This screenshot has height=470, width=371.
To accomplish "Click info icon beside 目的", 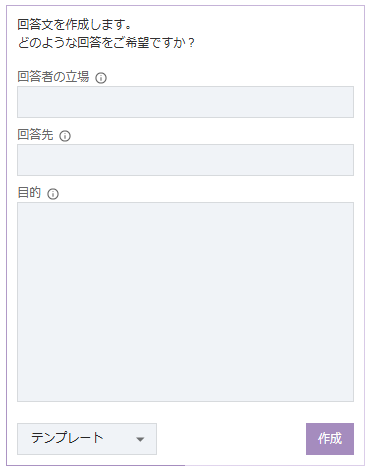I will pyautogui.click(x=53, y=194).
